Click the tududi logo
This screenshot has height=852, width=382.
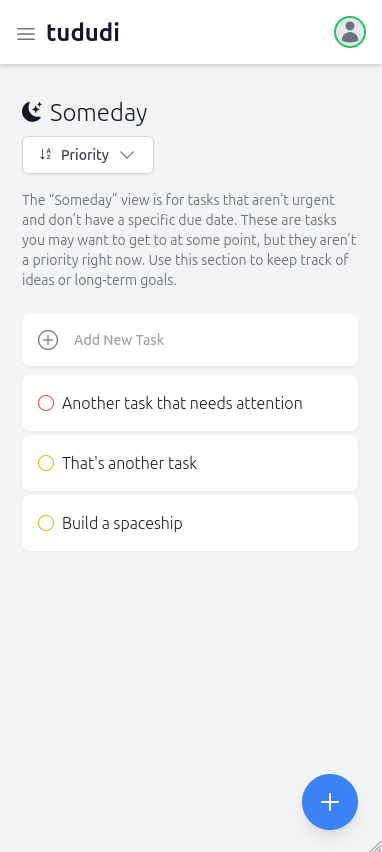click(83, 33)
